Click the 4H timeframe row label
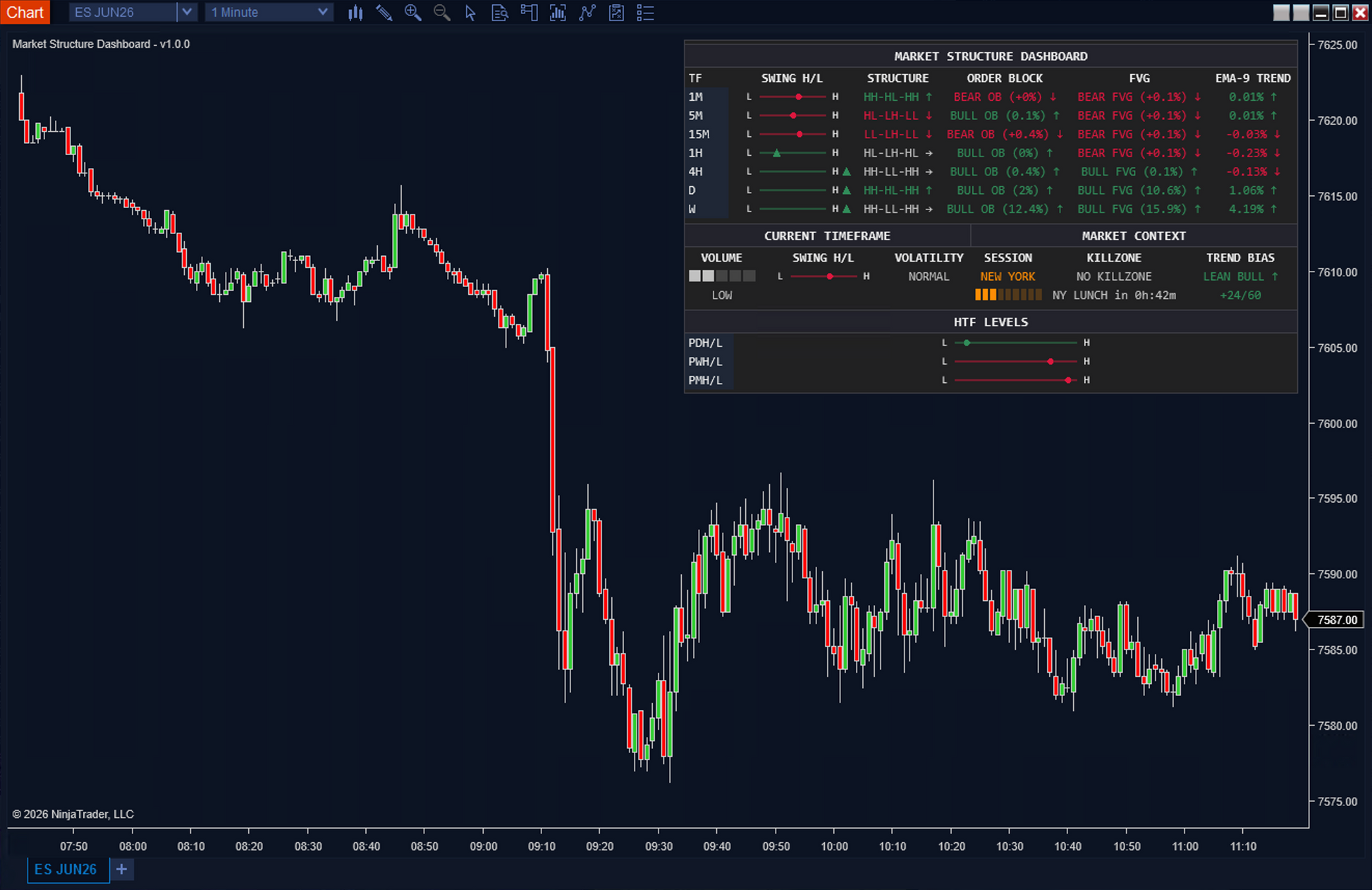The width and height of the screenshot is (1372, 890). point(696,171)
